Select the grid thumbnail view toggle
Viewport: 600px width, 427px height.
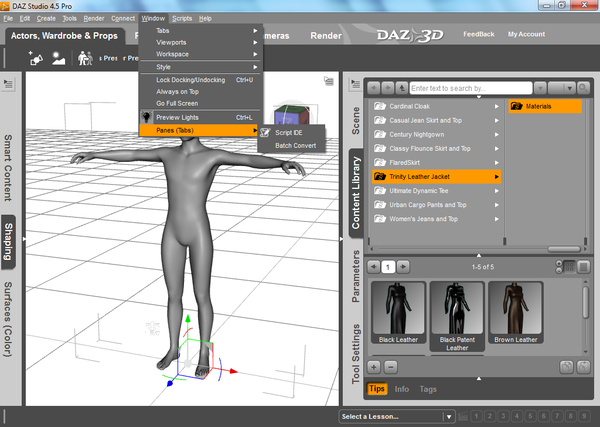point(569,267)
